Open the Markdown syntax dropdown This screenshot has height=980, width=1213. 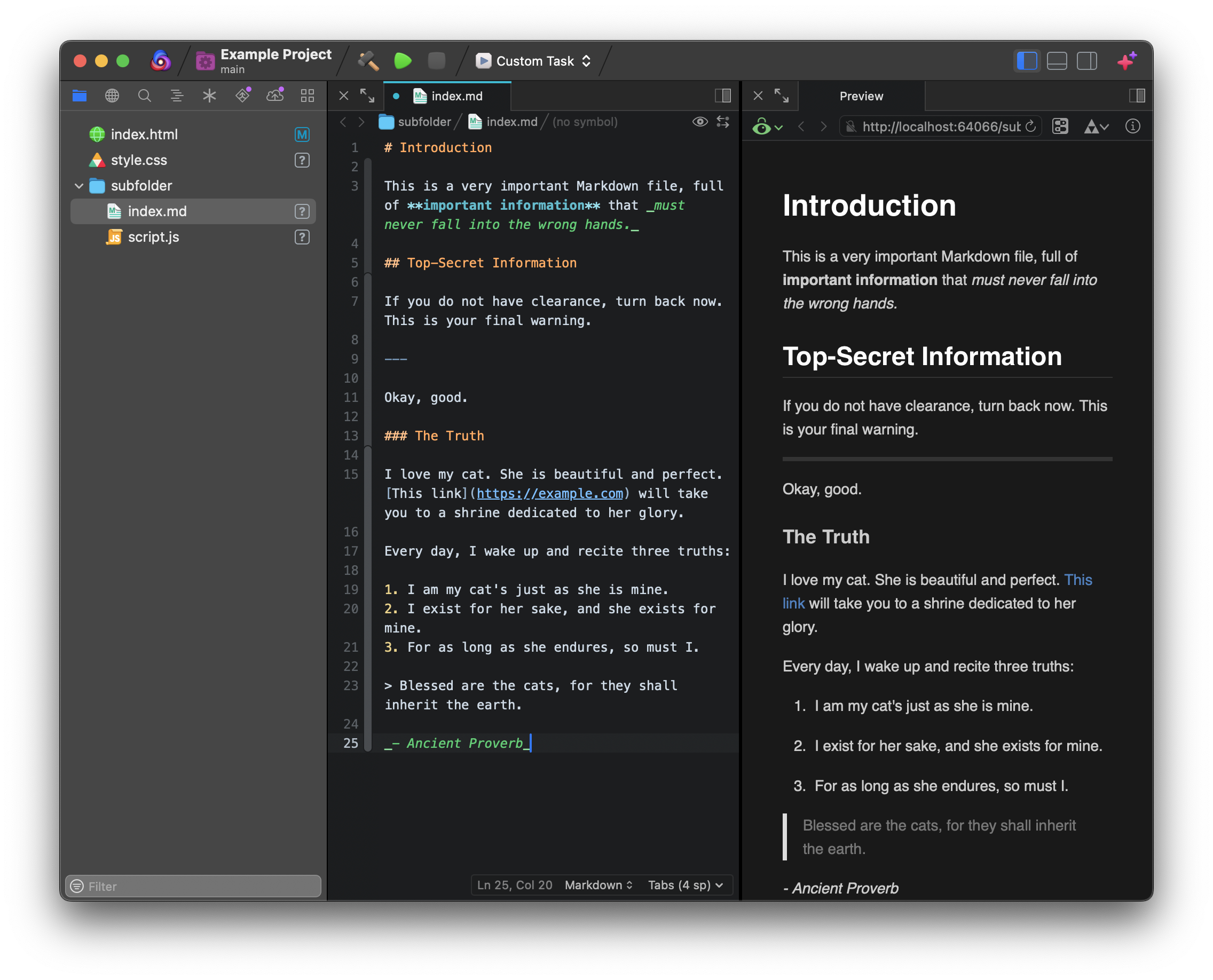point(598,884)
